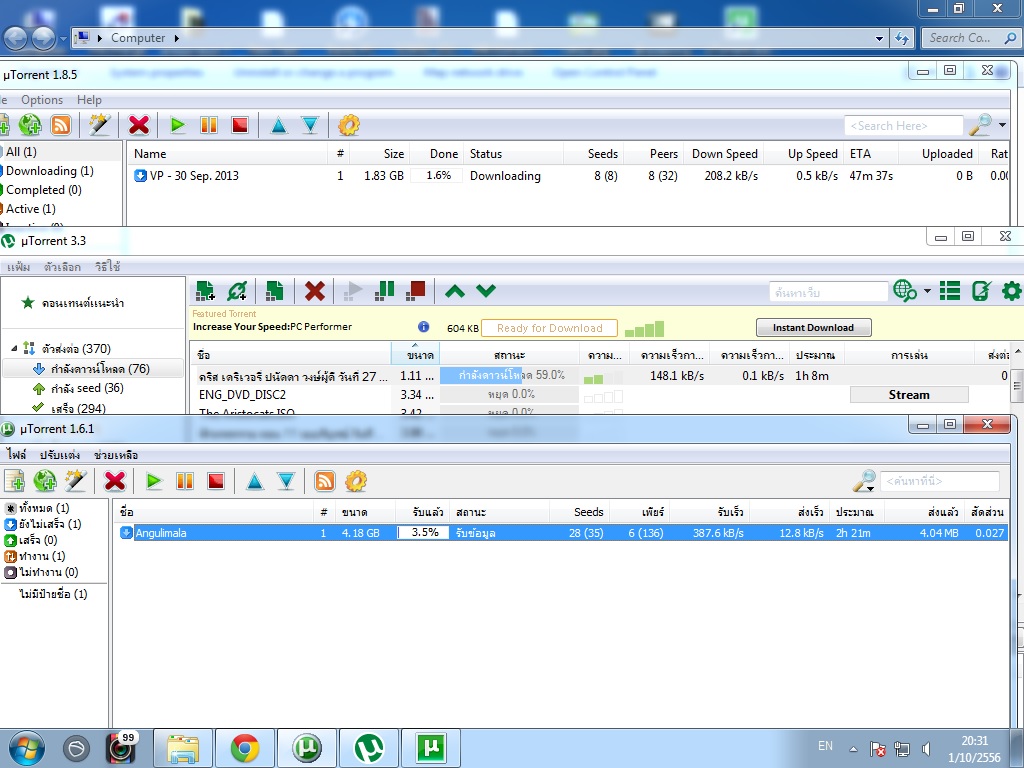Image resolution: width=1024 pixels, height=768 pixels.
Task: Open search engine dropdown arrow in µTorrent 1.8.5
Action: (1002, 125)
